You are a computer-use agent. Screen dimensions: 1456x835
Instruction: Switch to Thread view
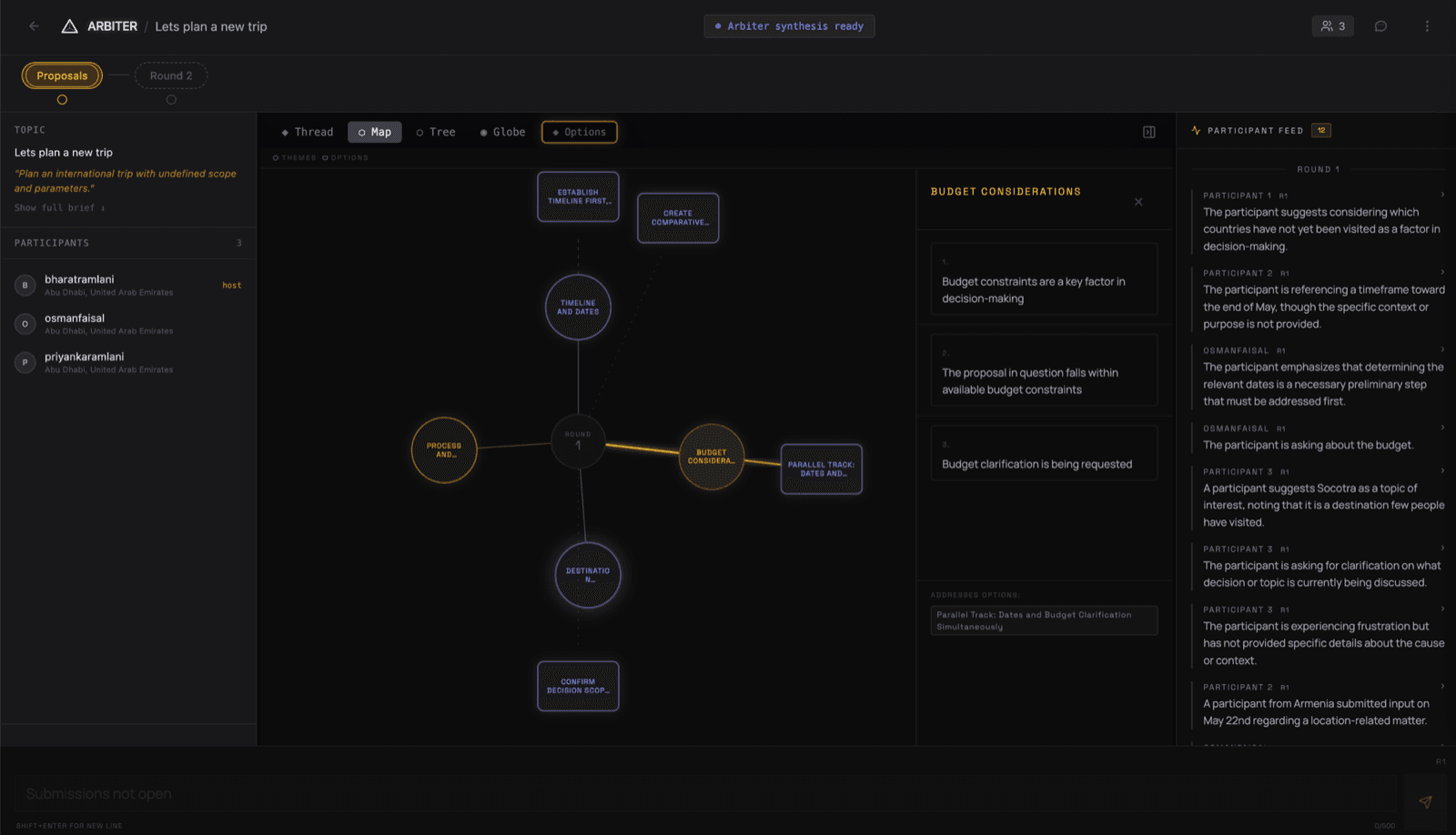point(308,132)
